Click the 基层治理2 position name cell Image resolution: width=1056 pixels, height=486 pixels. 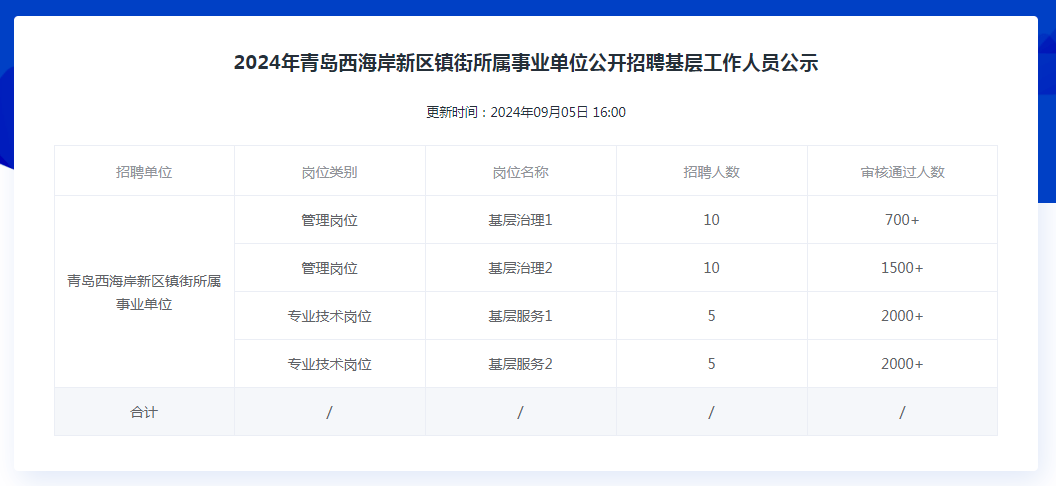tap(521, 268)
